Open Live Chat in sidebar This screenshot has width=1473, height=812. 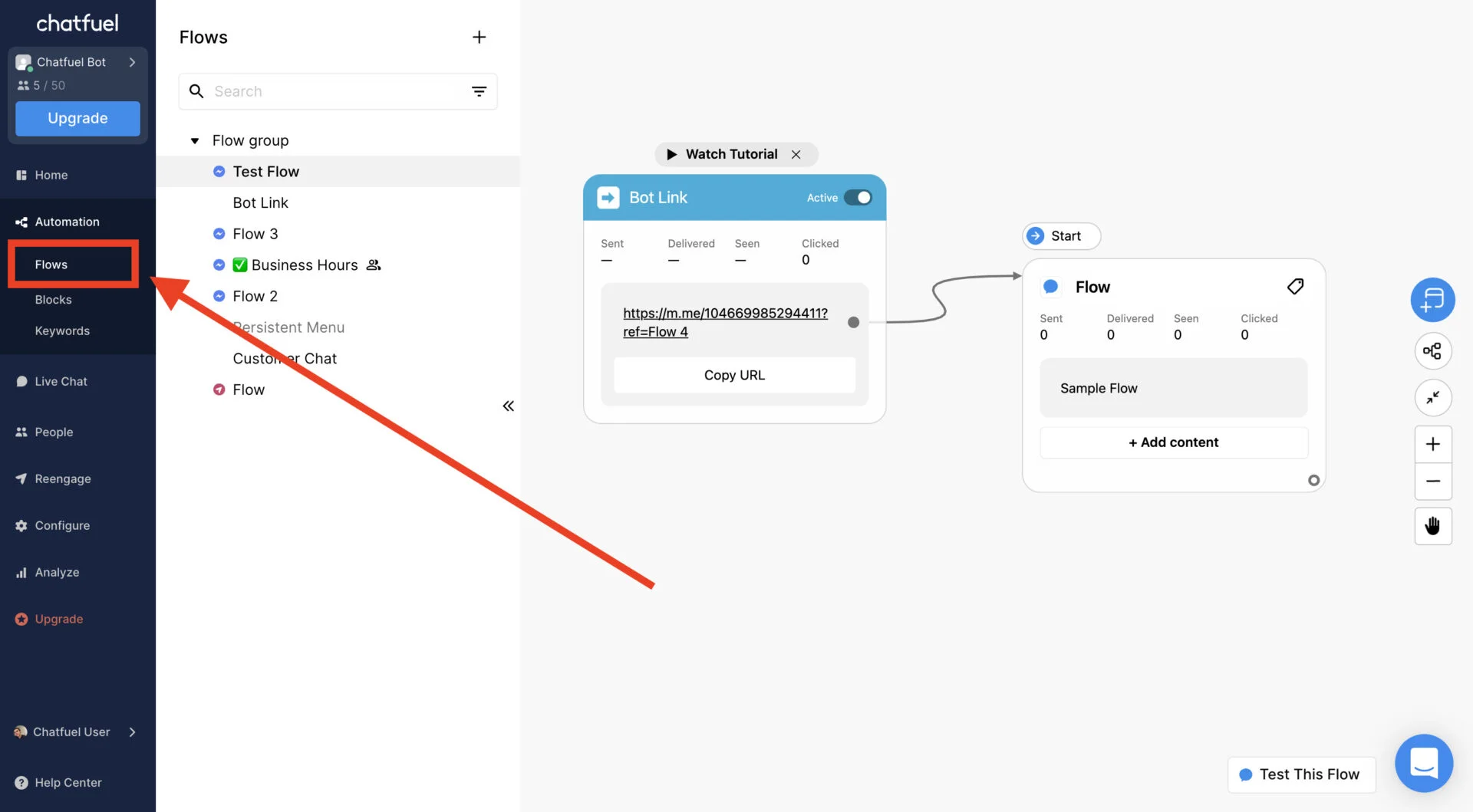[61, 382]
